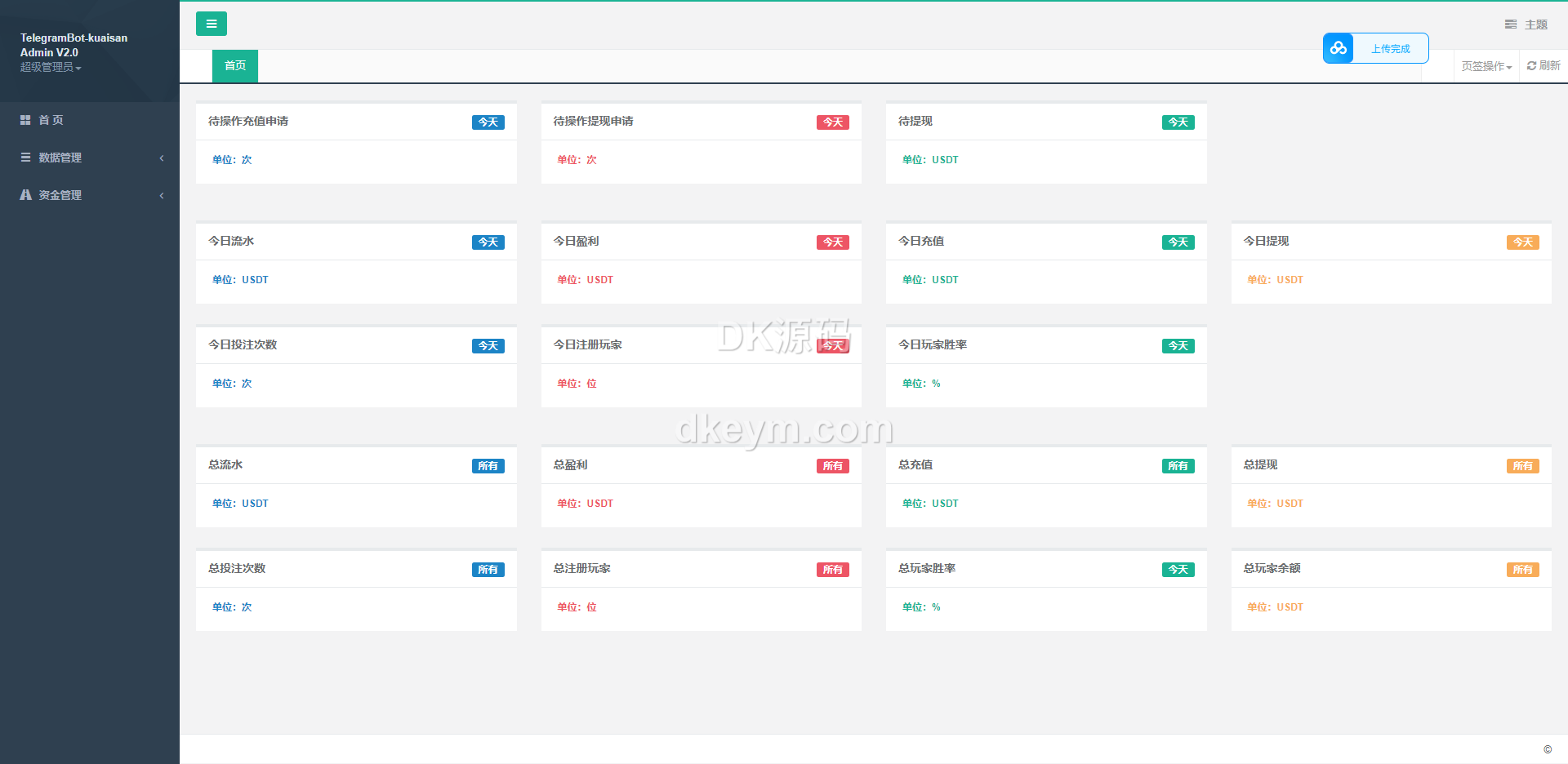
Task: Click the refresh icon next to 刷新
Action: tap(1531, 66)
